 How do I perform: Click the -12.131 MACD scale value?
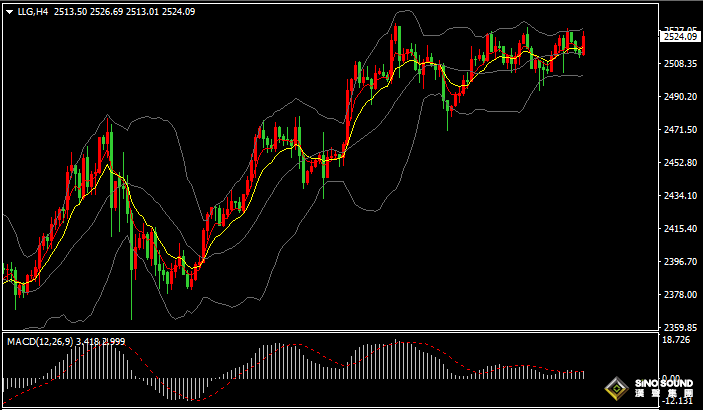click(678, 403)
